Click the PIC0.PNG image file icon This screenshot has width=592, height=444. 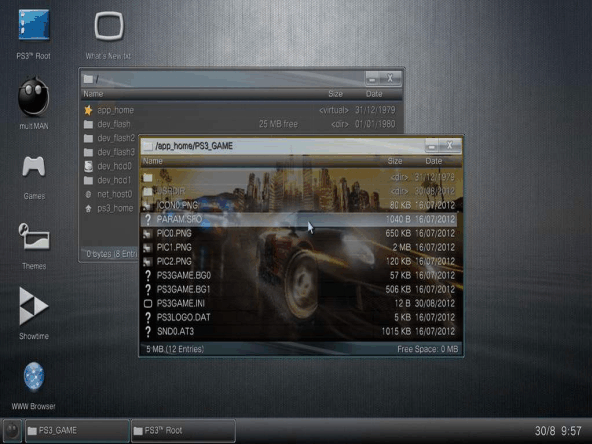147,234
